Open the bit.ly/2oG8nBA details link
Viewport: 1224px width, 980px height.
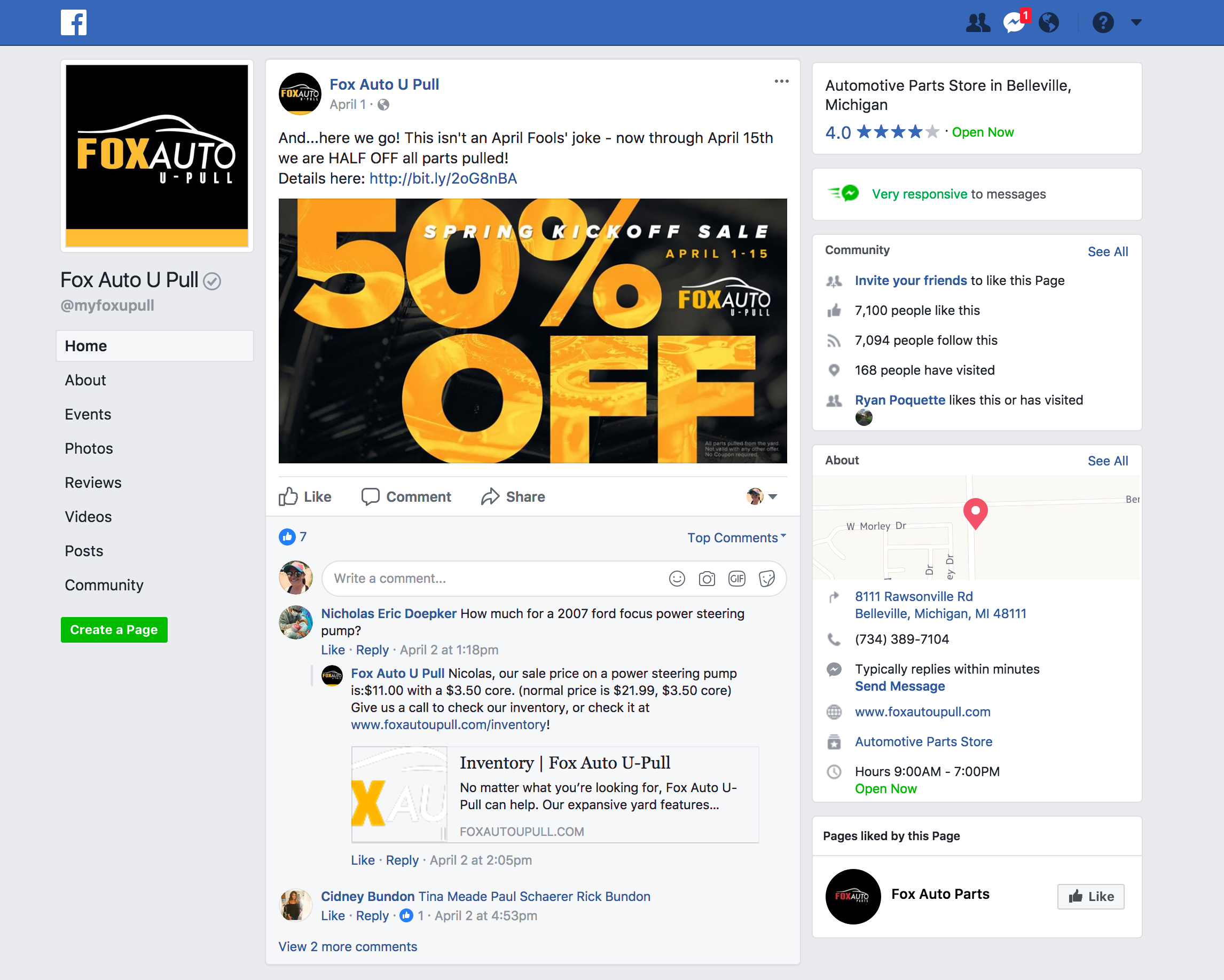(443, 178)
